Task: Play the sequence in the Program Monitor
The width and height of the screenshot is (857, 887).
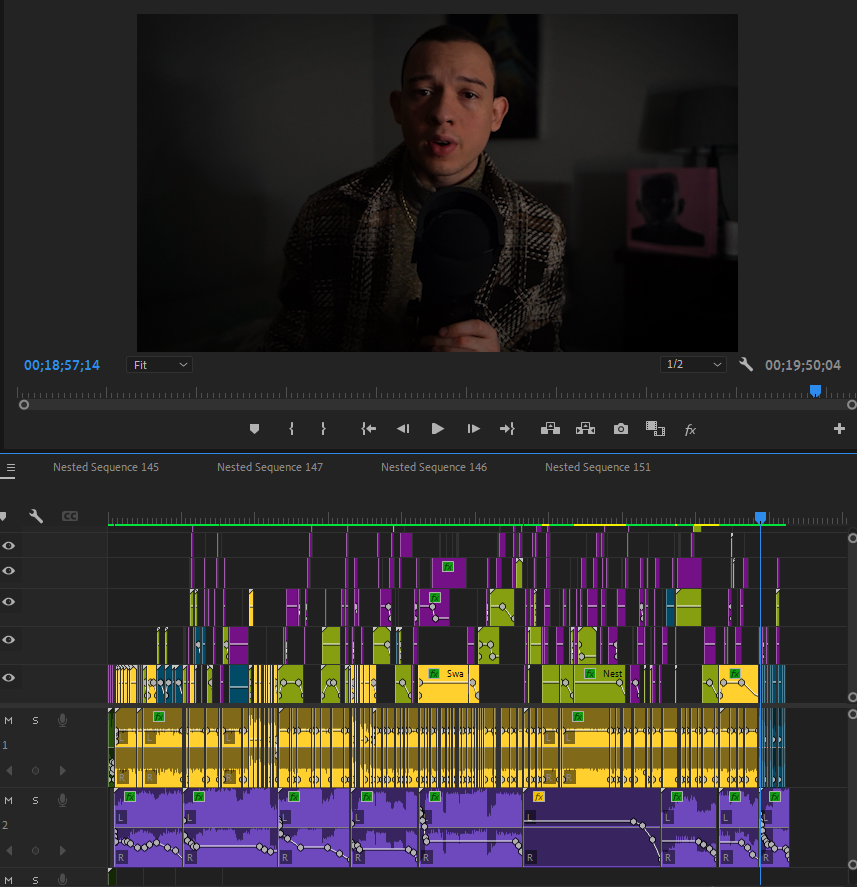Action: pos(437,429)
